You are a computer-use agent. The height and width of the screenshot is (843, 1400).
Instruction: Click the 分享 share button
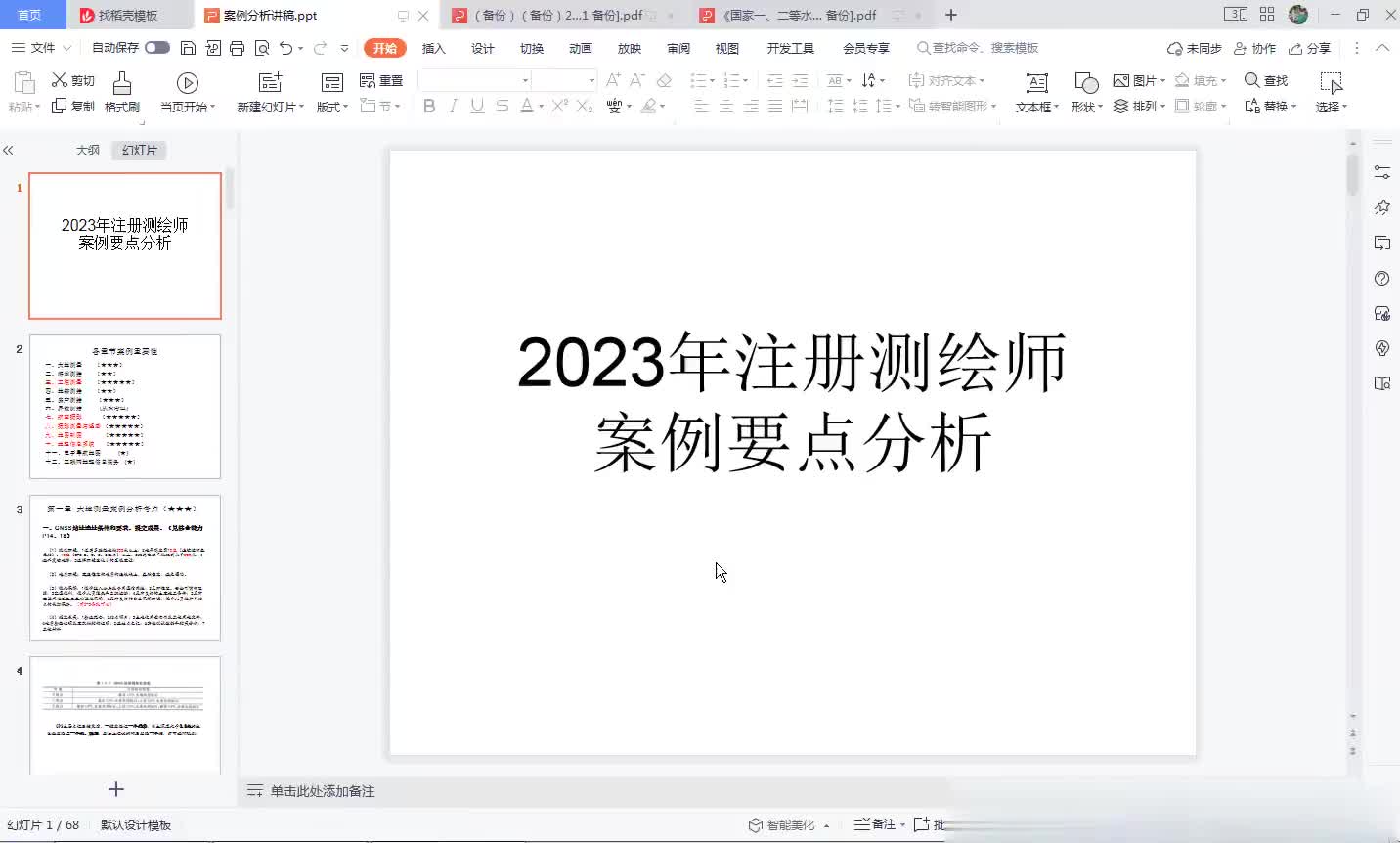(1310, 48)
